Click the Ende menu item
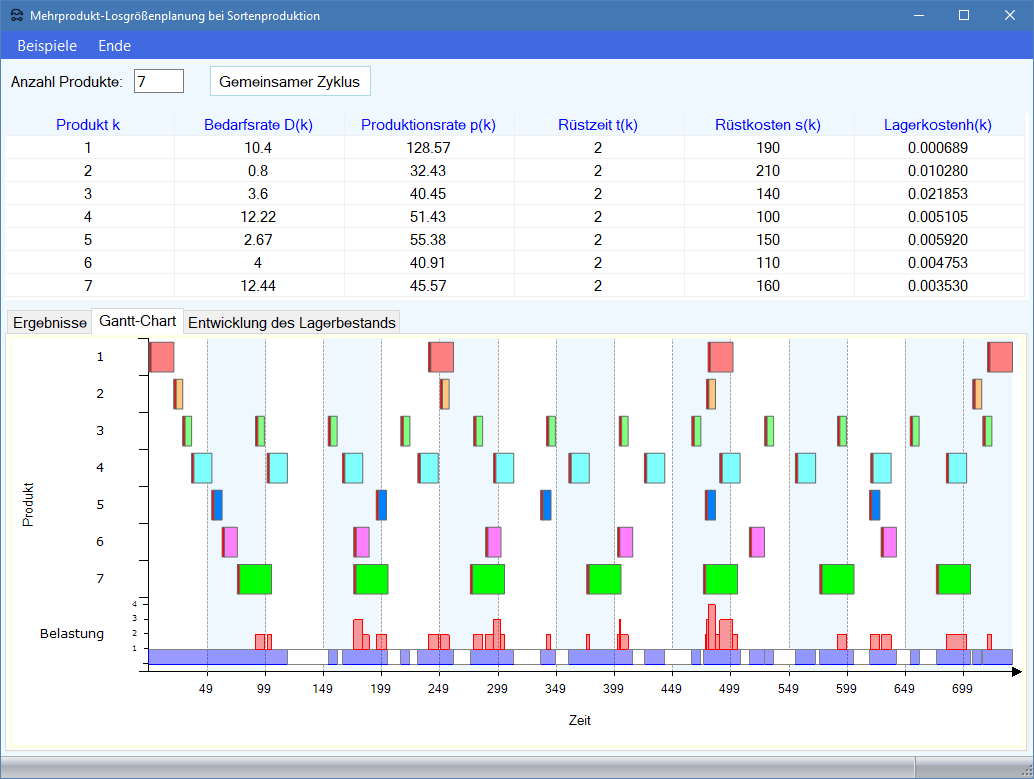This screenshot has height=779, width=1034. (114, 46)
